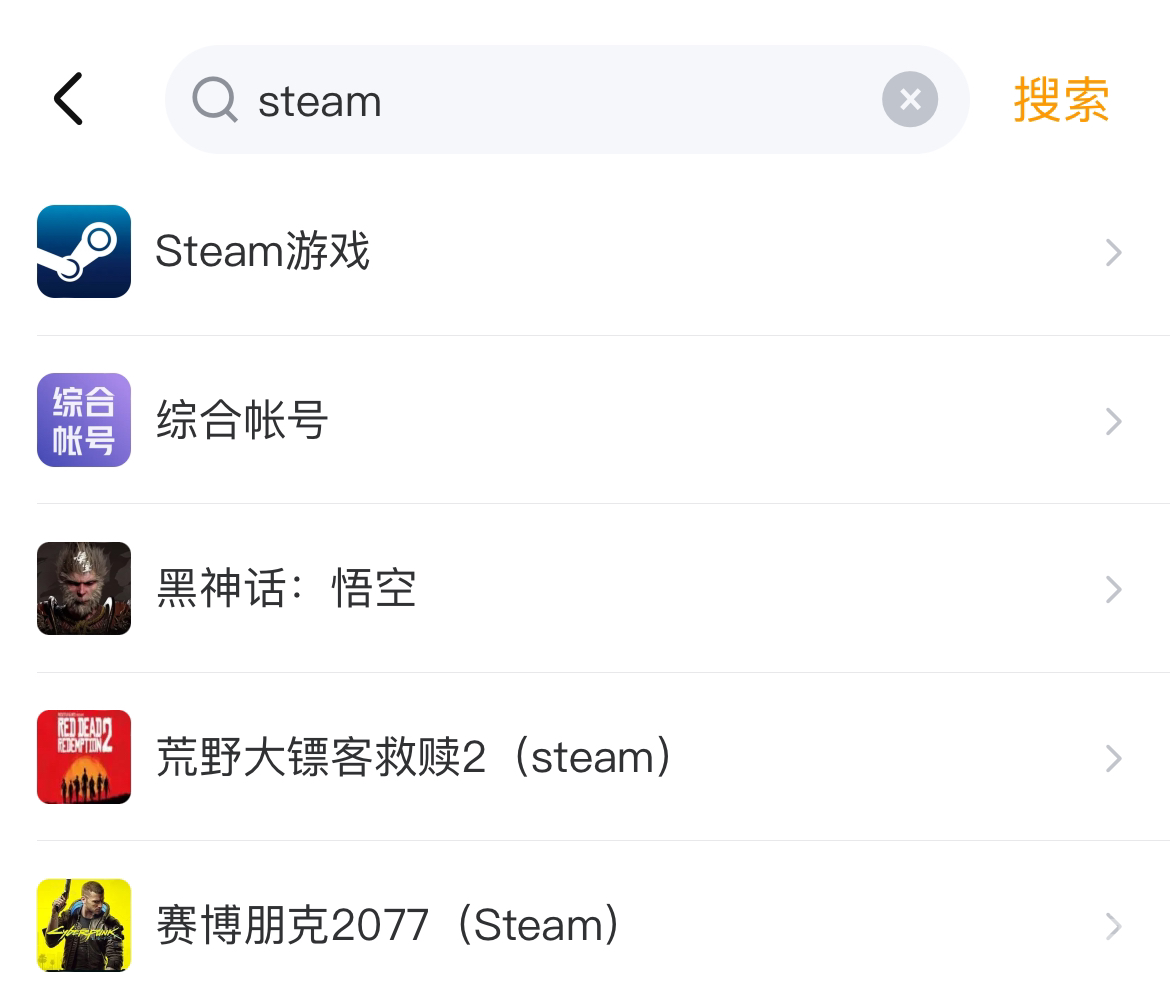Open 荒野大镖客救赎2（steam）result text
The image size is (1170, 993).
click(x=414, y=757)
